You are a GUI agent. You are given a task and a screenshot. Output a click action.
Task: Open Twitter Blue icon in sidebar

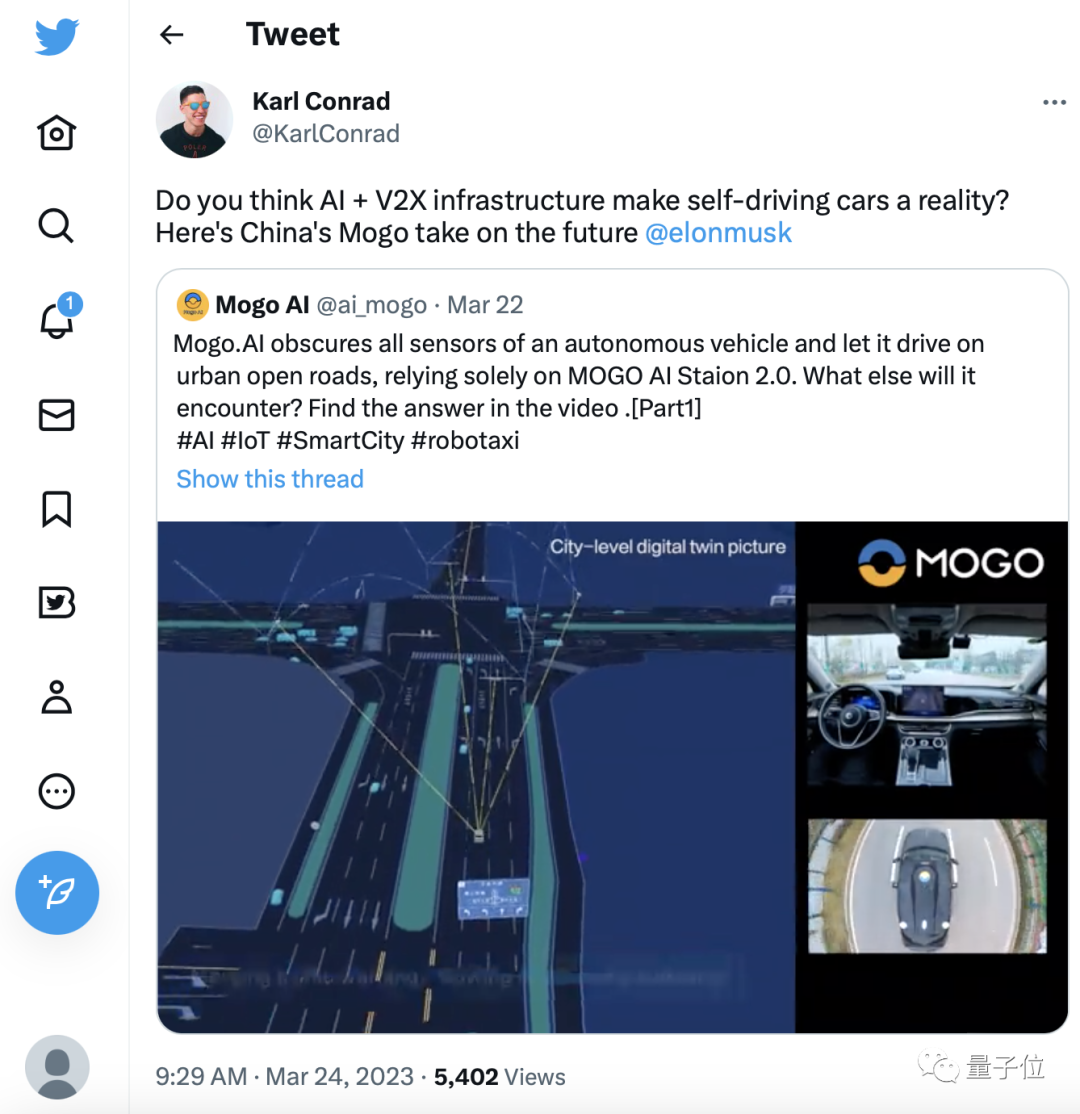pyautogui.click(x=56, y=602)
